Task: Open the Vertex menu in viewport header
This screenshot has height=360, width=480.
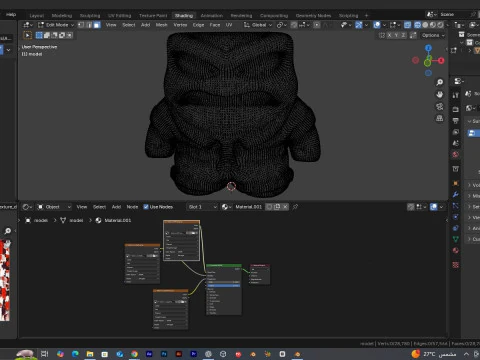Action: 180,25
